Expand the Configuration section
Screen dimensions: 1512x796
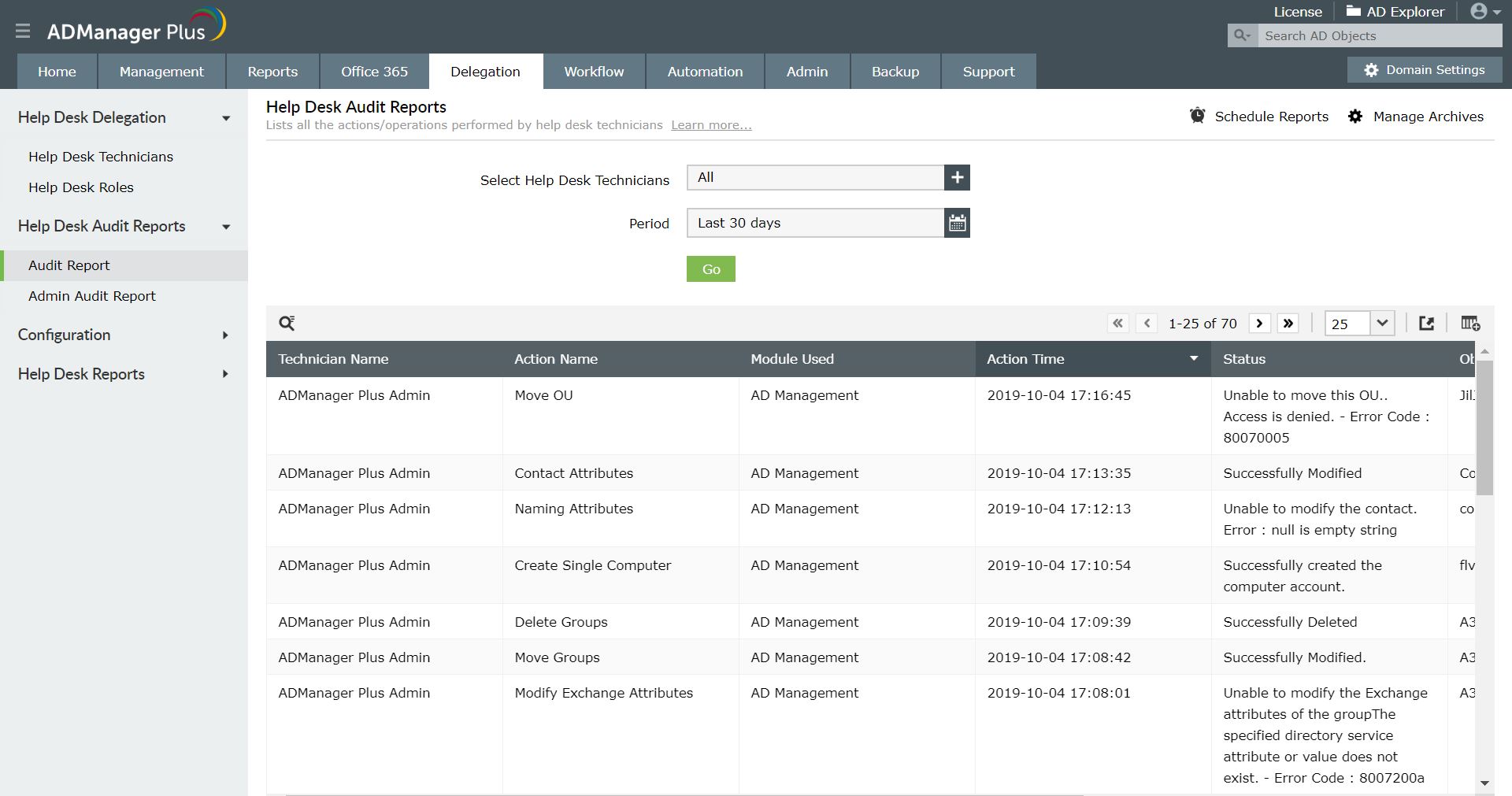[225, 335]
